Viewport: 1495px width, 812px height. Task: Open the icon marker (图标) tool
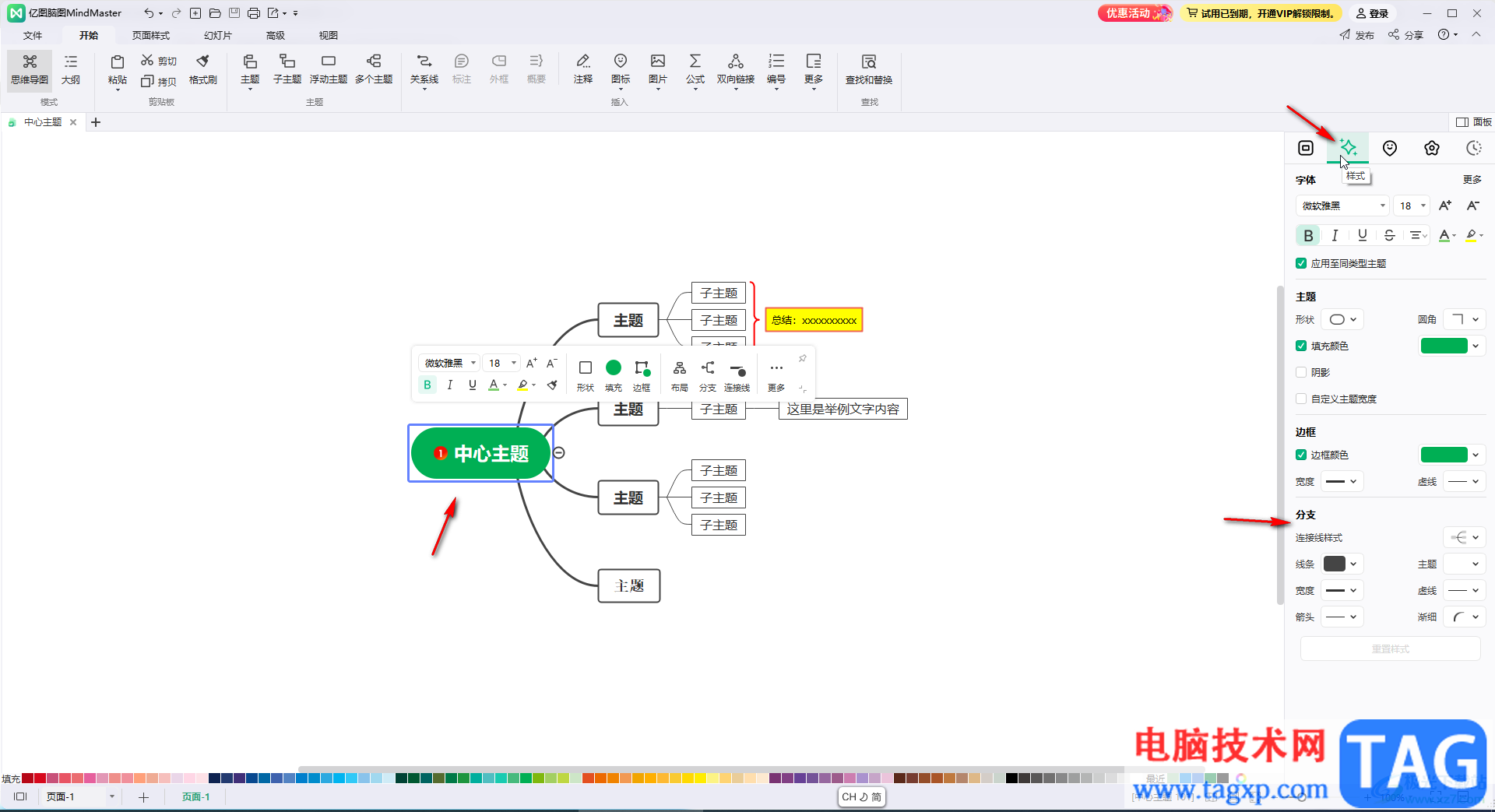click(x=621, y=70)
